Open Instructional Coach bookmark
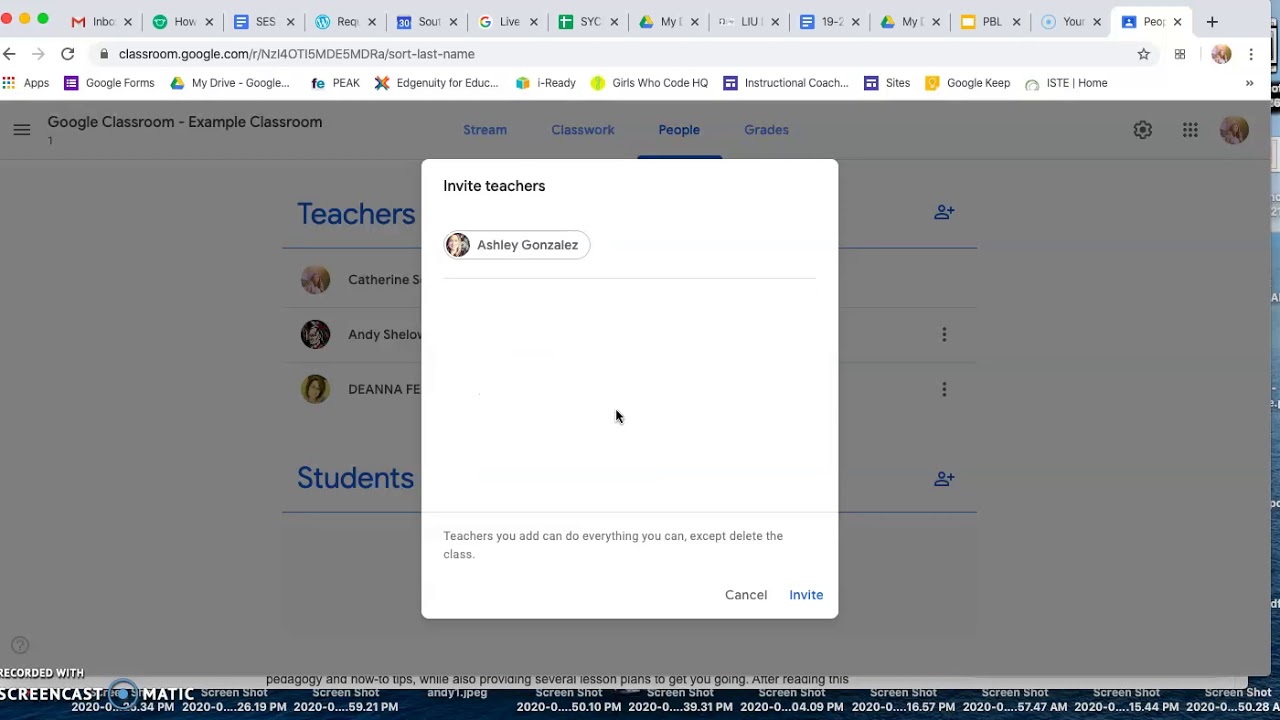The image size is (1280, 720). tap(786, 83)
